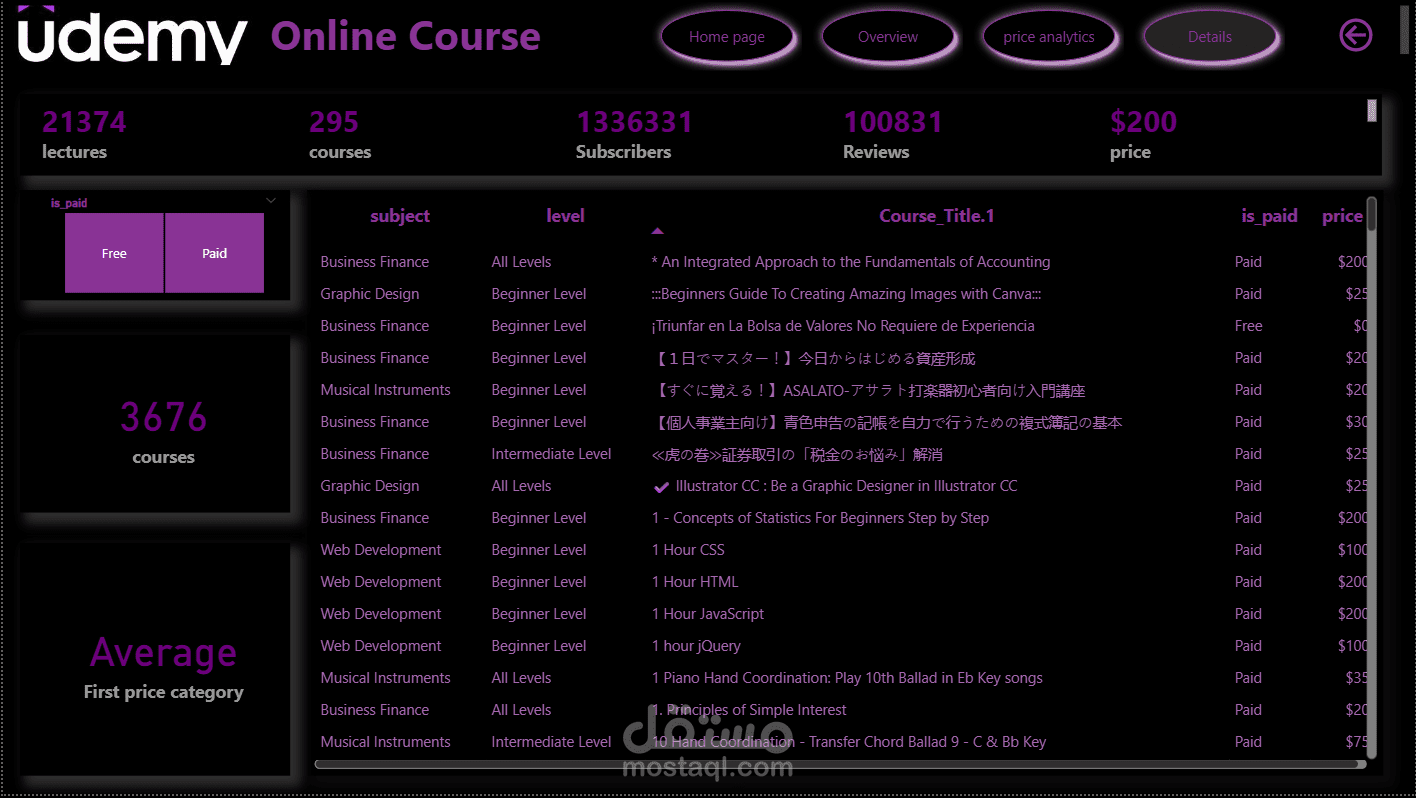Image resolution: width=1416 pixels, height=798 pixels.
Task: Click 'All Levels' in the Illustrator CC row
Action: pyautogui.click(x=521, y=486)
